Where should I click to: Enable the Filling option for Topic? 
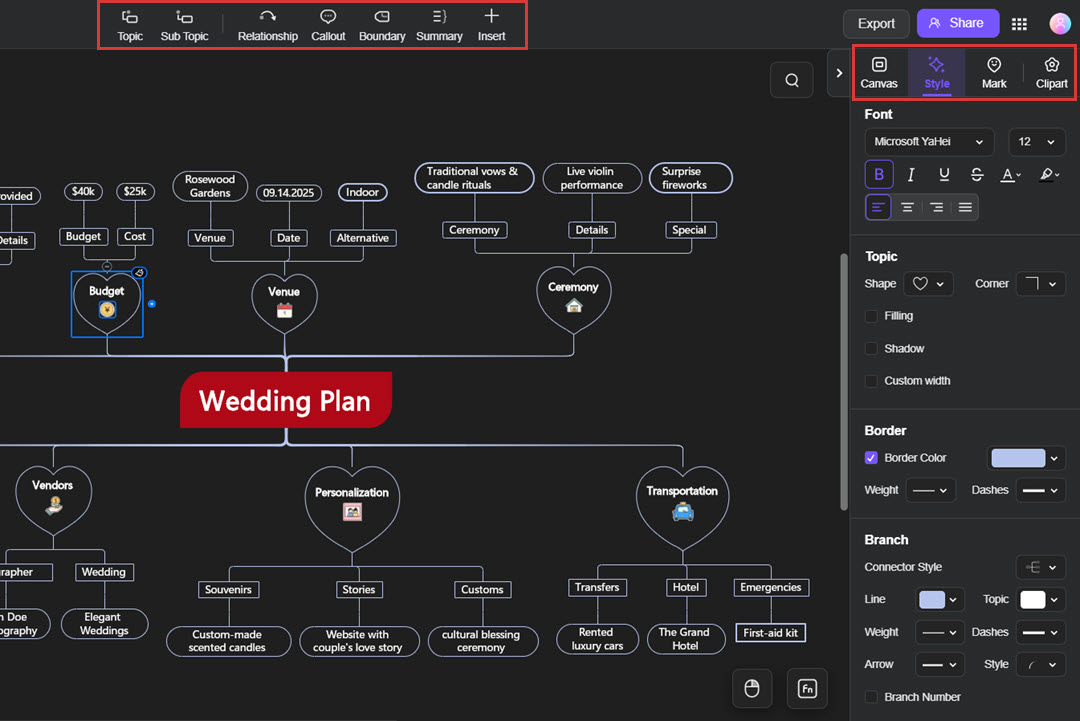871,316
